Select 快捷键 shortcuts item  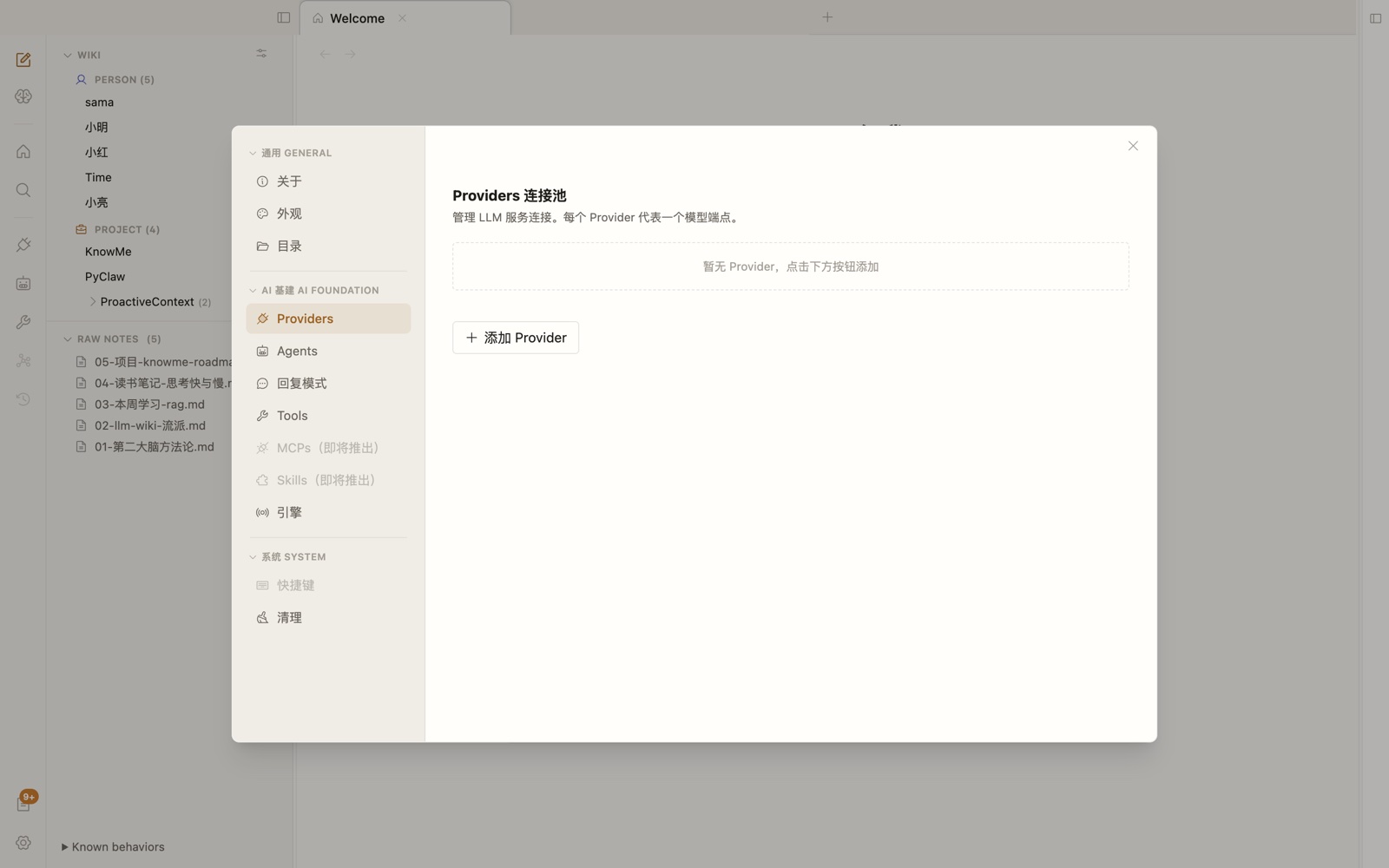[328, 585]
